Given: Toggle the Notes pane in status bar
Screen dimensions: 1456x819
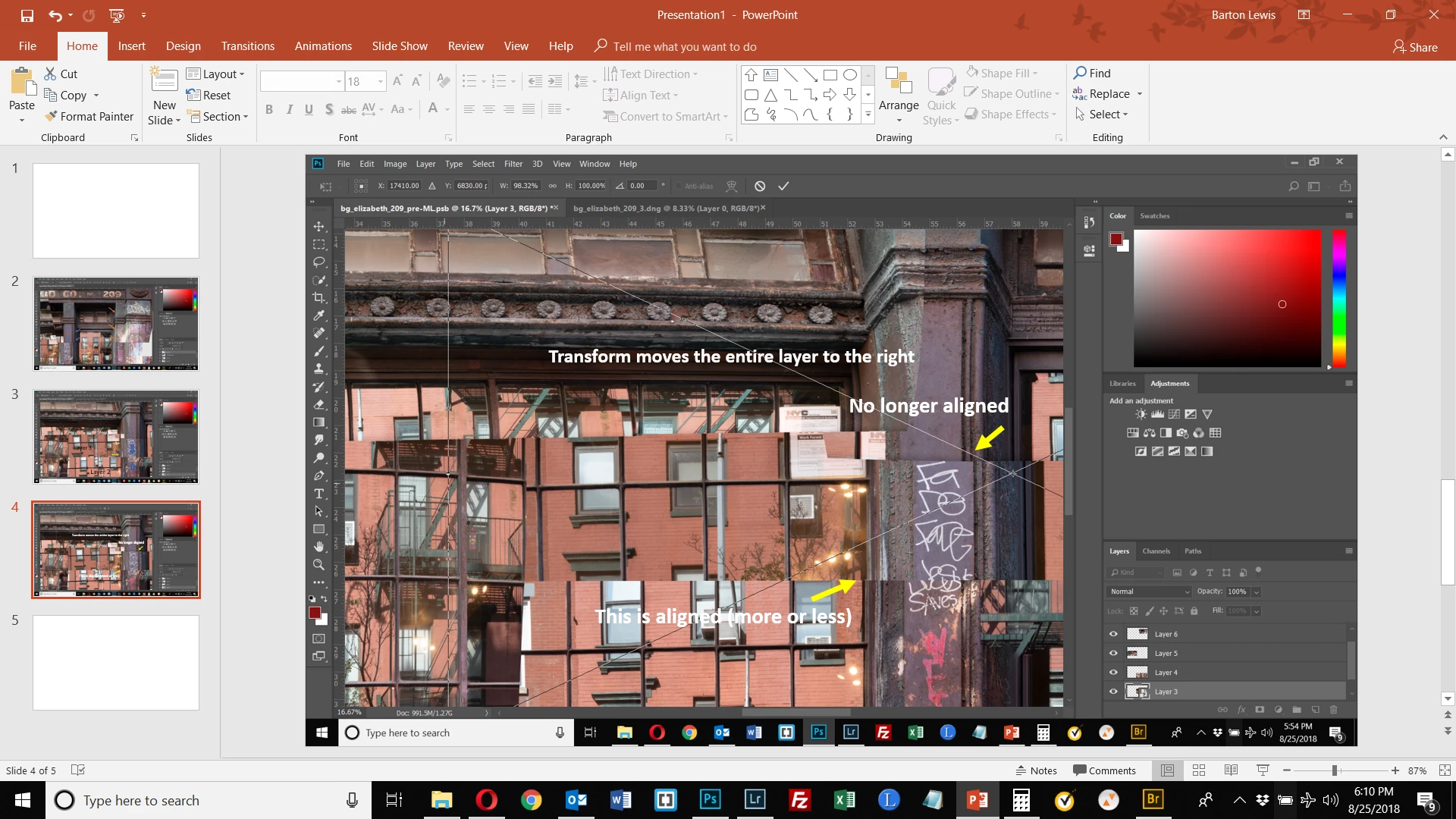Looking at the screenshot, I should pos(1036,770).
